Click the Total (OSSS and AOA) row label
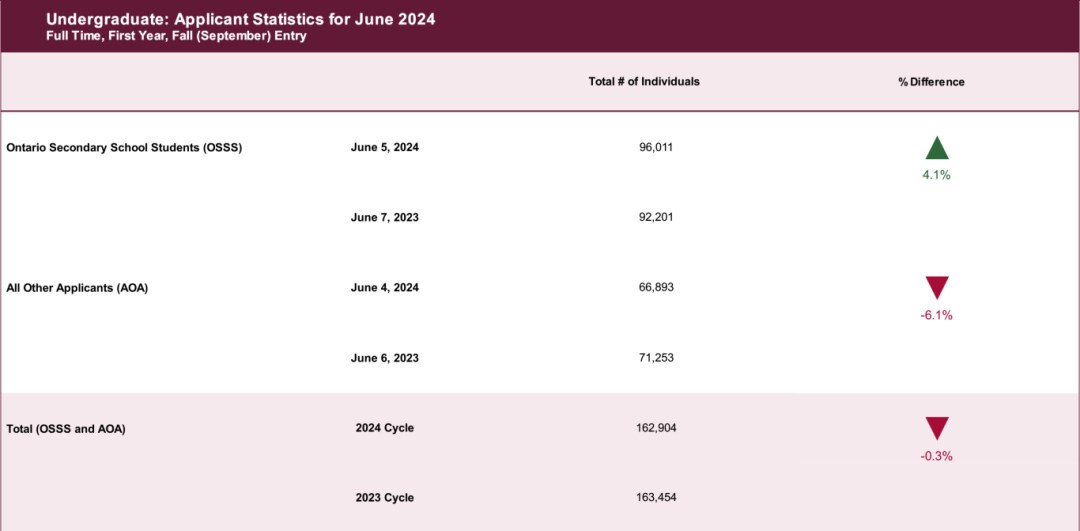 65,429
